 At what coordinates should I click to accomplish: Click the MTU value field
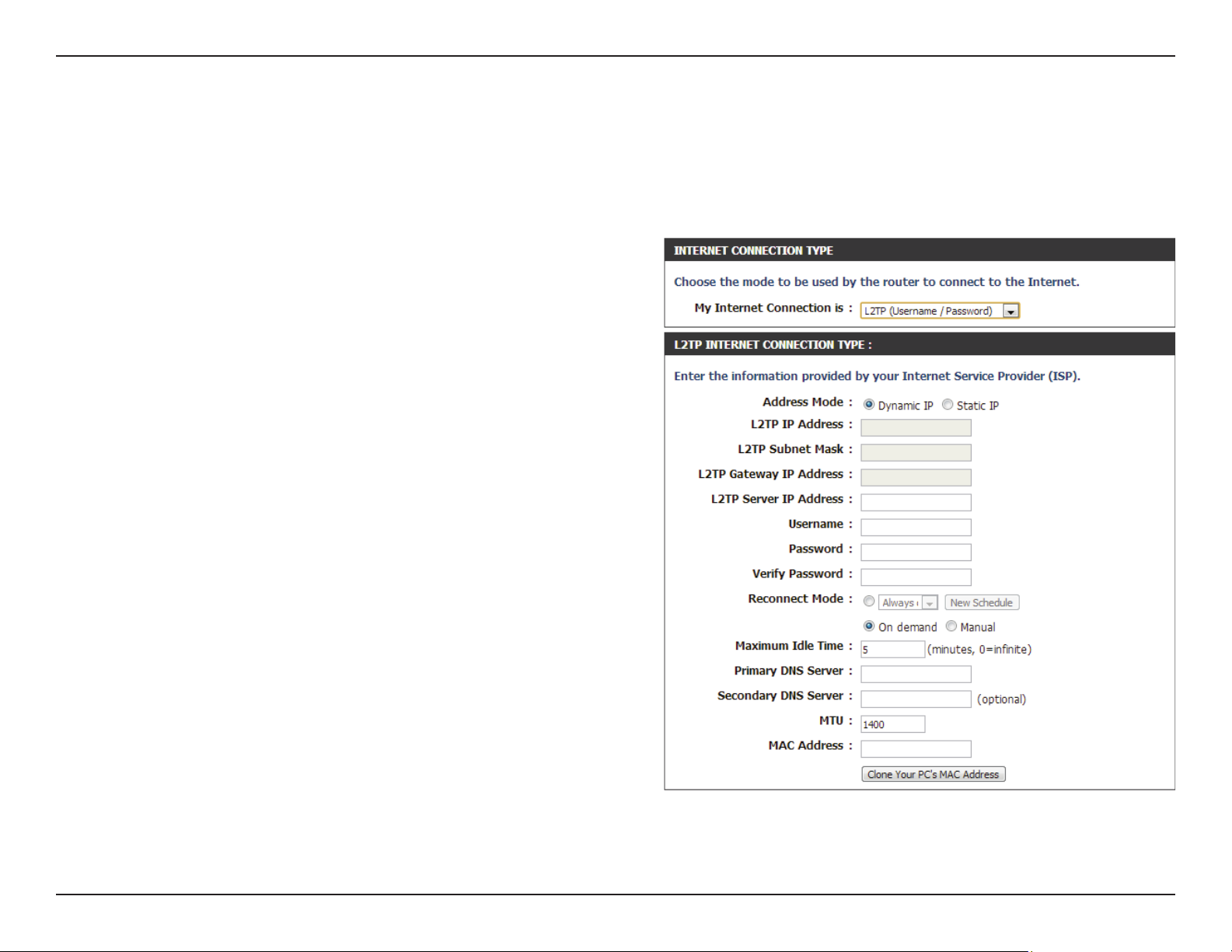point(892,724)
